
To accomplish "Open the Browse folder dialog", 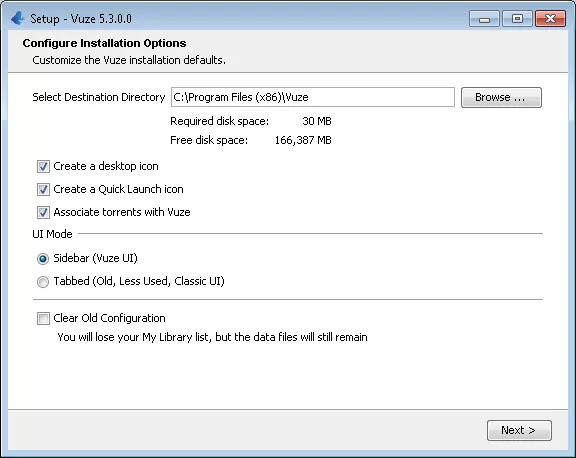I will point(501,97).
